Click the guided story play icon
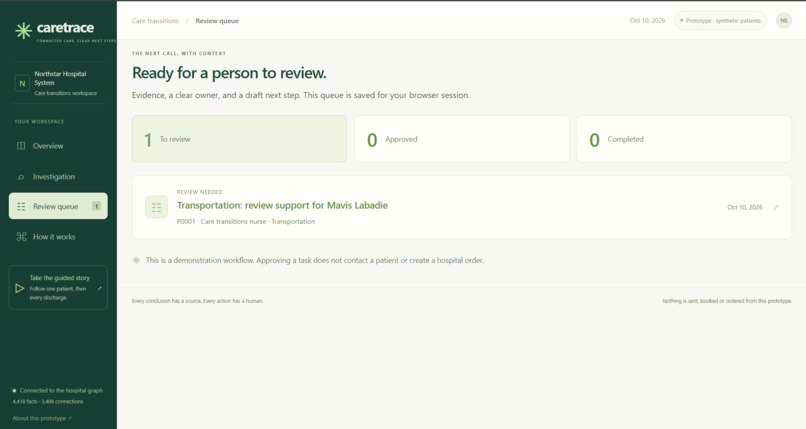This screenshot has height=429, width=806. click(20, 288)
